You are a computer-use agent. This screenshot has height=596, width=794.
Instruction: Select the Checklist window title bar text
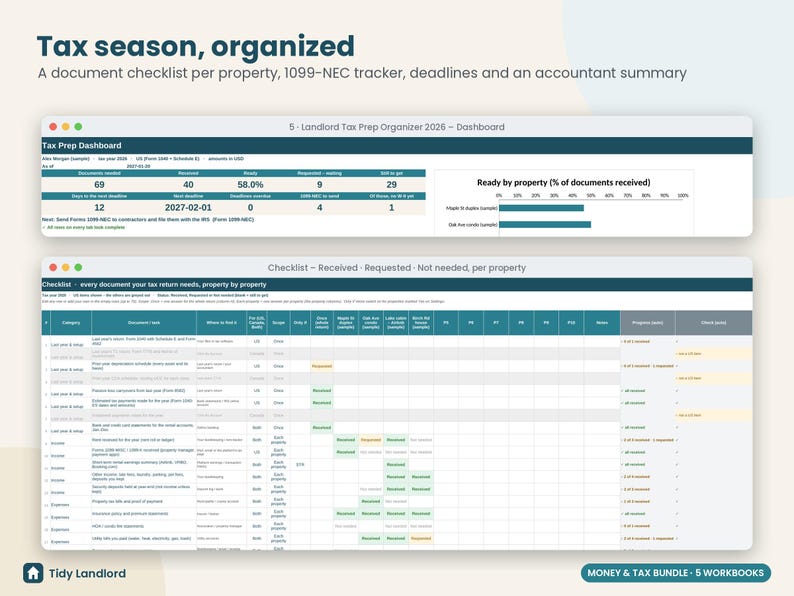tap(396, 268)
